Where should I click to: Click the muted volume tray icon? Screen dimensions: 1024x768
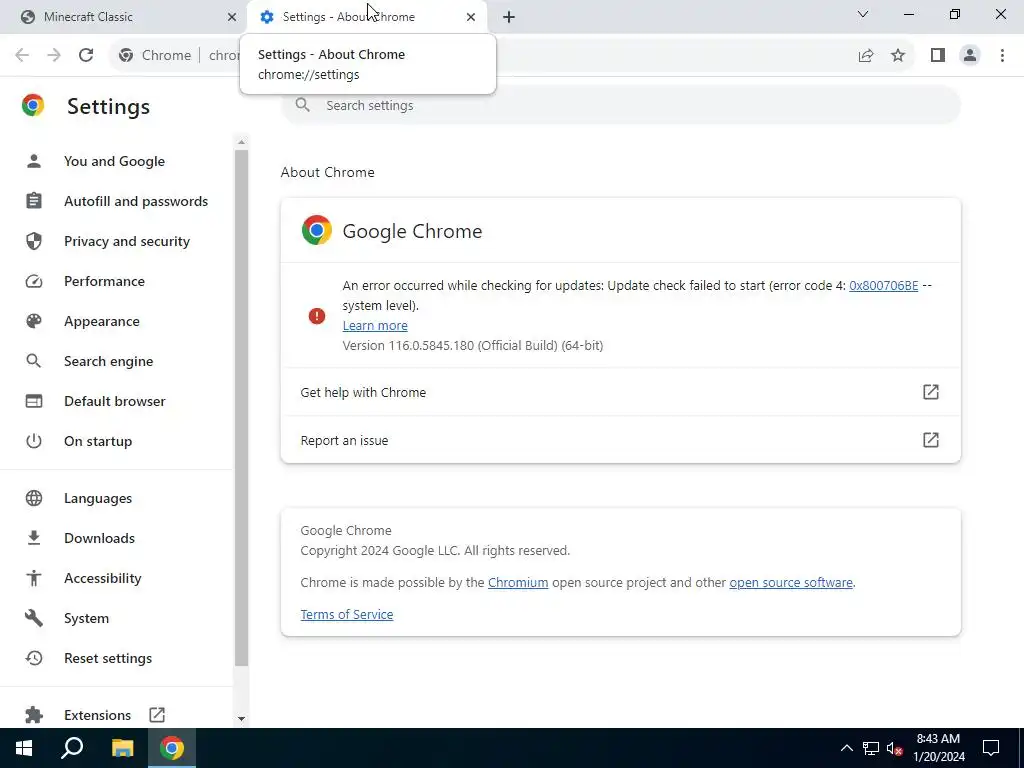coord(894,748)
